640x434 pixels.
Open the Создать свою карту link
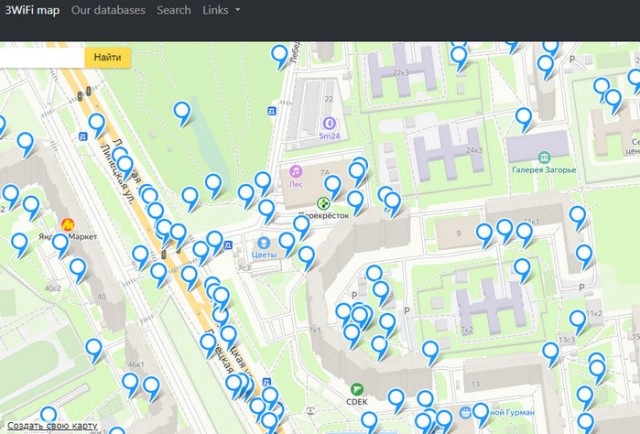(52, 426)
